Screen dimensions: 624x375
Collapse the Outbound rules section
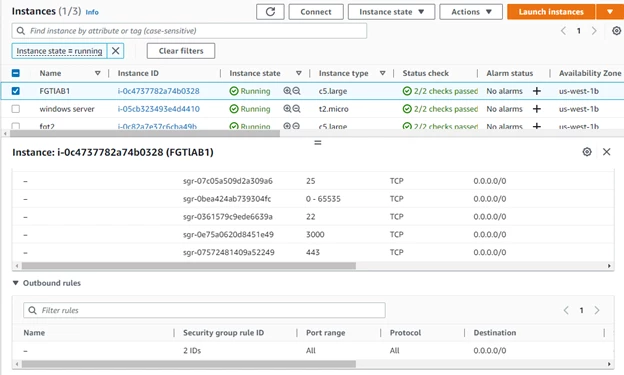tap(16, 283)
